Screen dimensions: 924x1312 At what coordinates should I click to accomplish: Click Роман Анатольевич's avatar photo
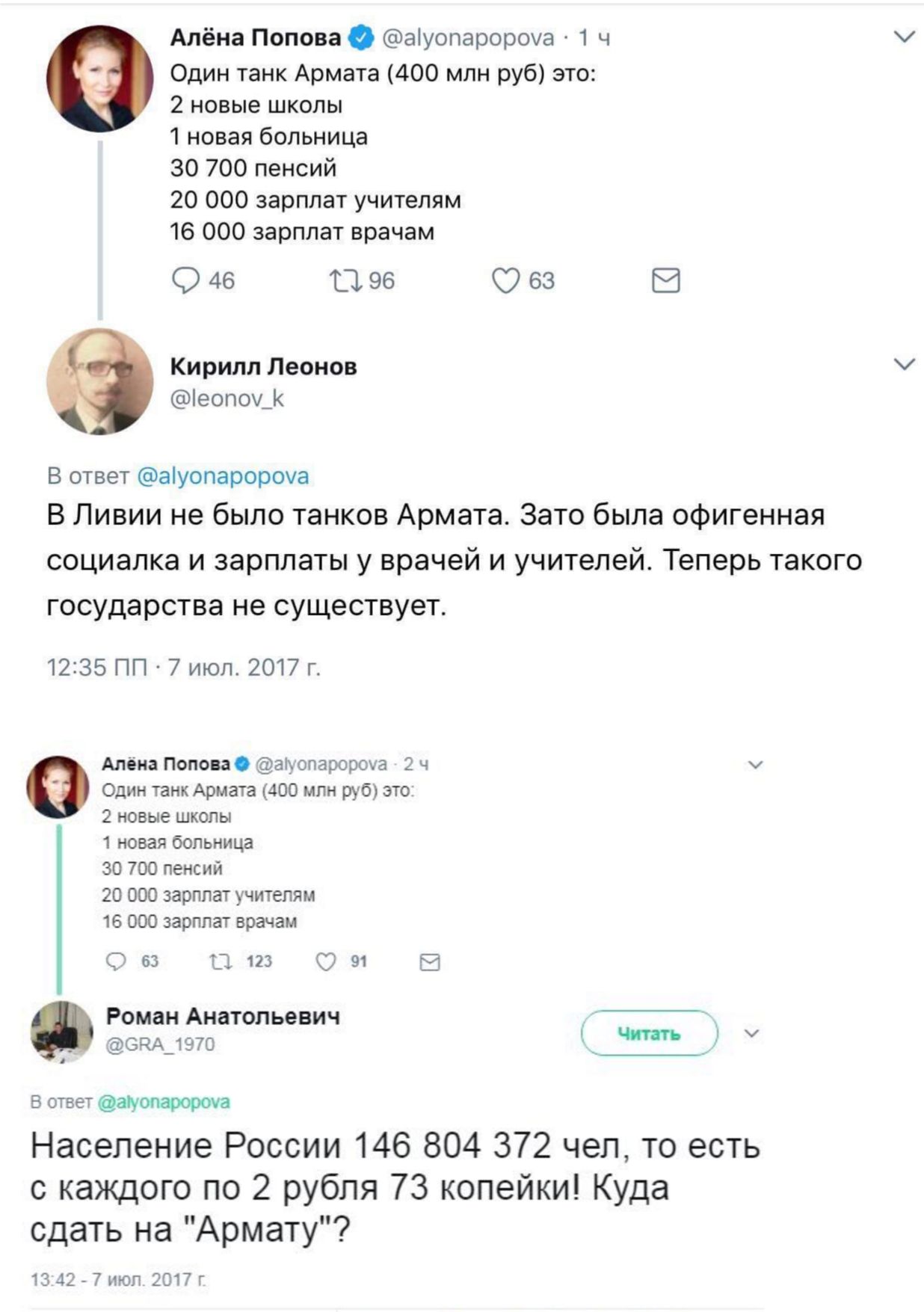click(x=61, y=1032)
